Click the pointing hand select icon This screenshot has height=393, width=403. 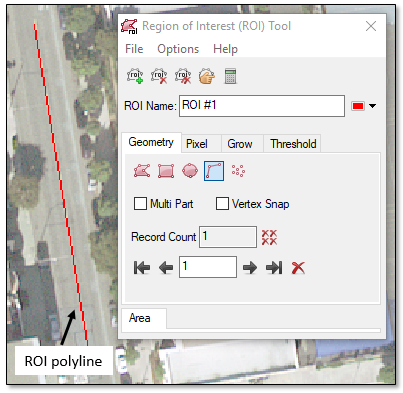coord(207,76)
